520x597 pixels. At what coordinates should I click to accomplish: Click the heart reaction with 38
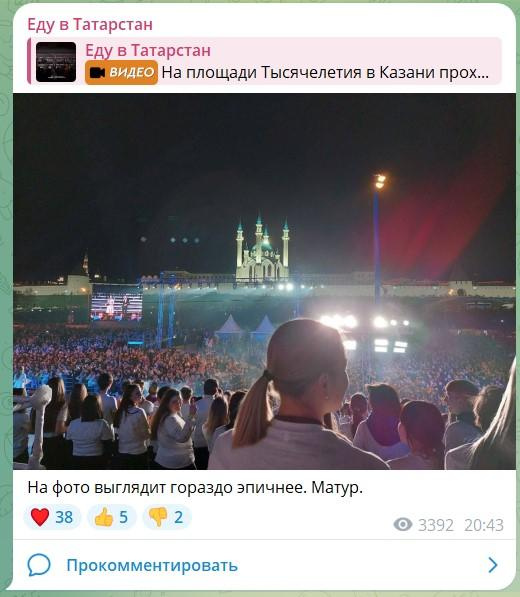pos(52,517)
